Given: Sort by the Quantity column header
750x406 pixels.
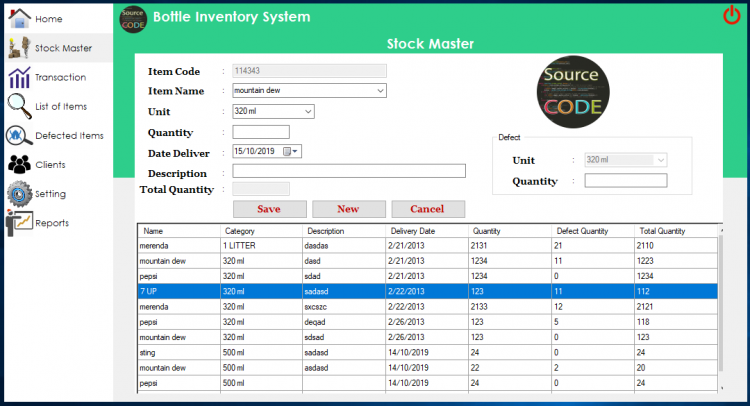Looking at the screenshot, I should (x=510, y=231).
